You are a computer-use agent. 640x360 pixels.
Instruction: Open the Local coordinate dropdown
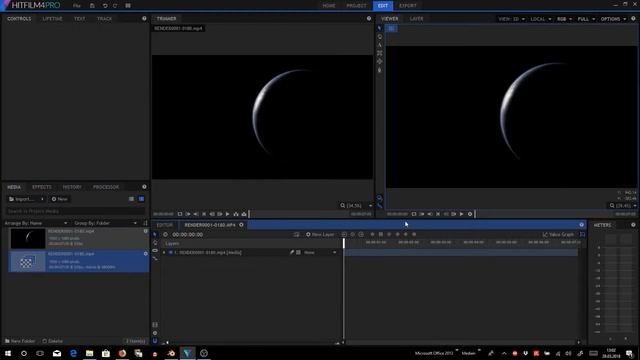[x=541, y=19]
